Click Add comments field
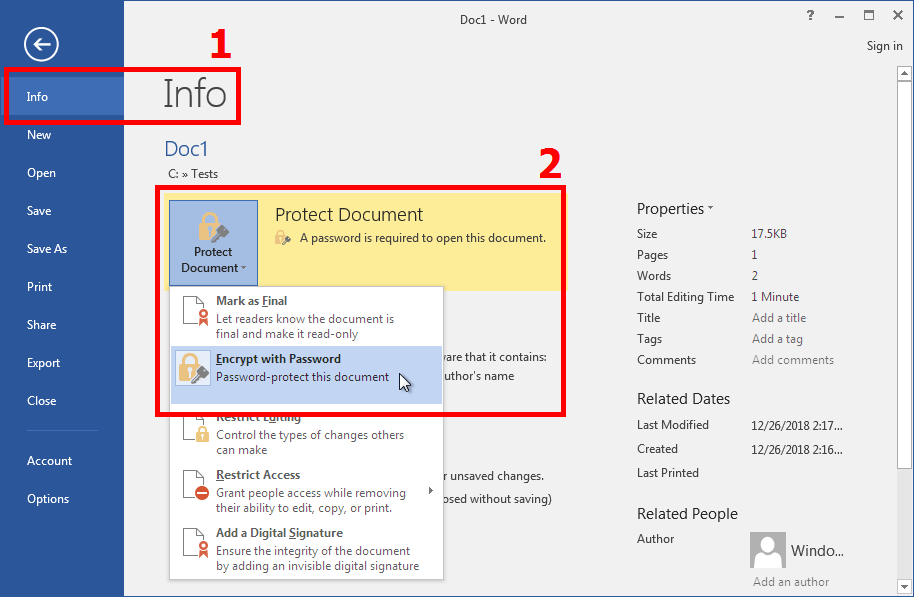The height and width of the screenshot is (597, 914). point(793,360)
